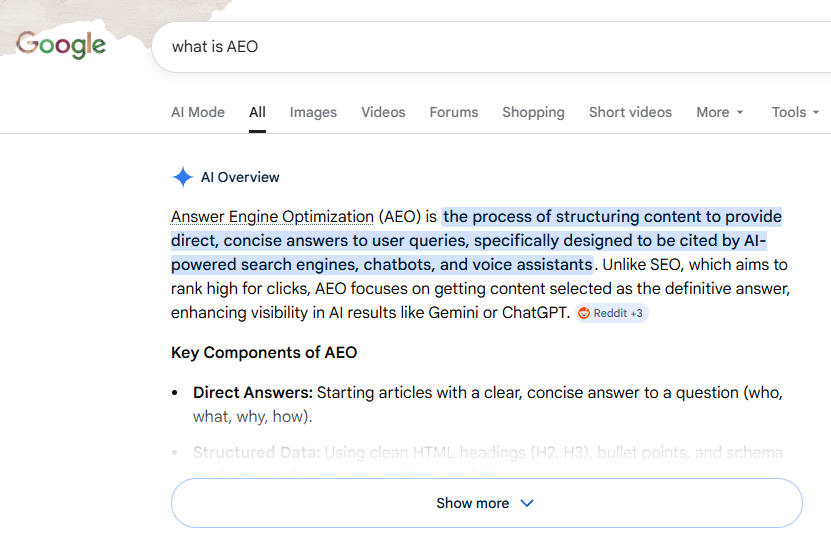Click the AI Overview sparkle icon
This screenshot has width=831, height=538.
pos(182,177)
